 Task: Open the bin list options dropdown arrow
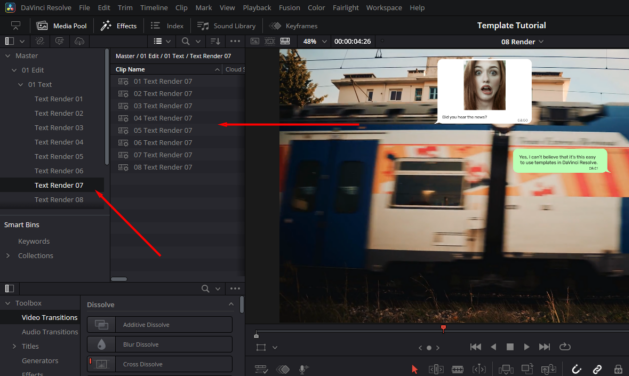click(22, 41)
